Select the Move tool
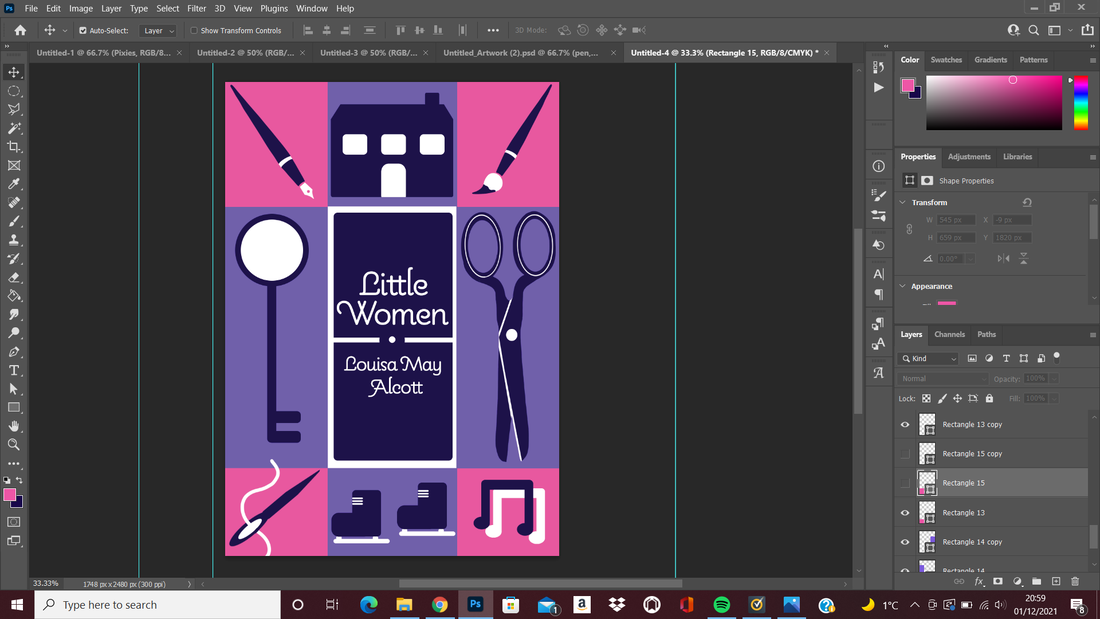The image size is (1100, 619). click(x=14, y=72)
